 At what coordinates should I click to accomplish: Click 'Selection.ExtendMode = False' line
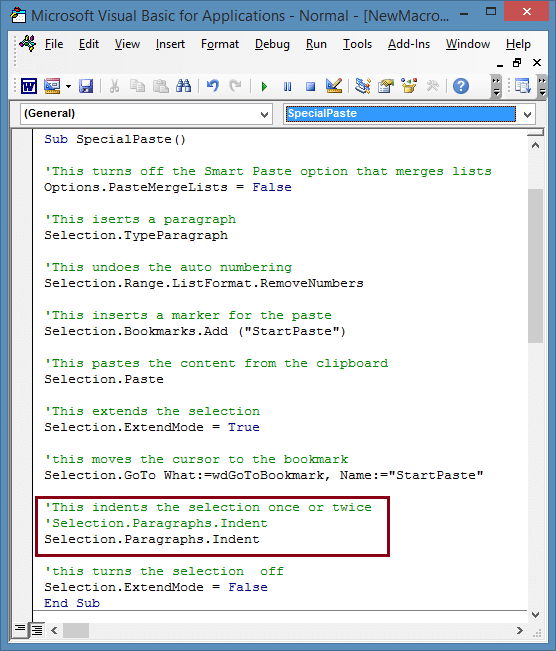point(156,587)
